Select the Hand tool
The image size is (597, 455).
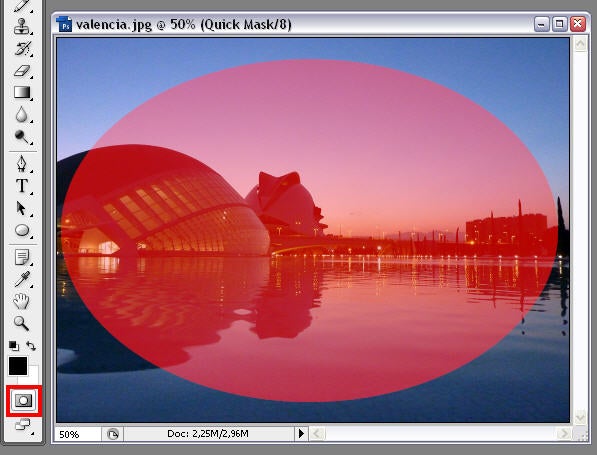(x=22, y=301)
